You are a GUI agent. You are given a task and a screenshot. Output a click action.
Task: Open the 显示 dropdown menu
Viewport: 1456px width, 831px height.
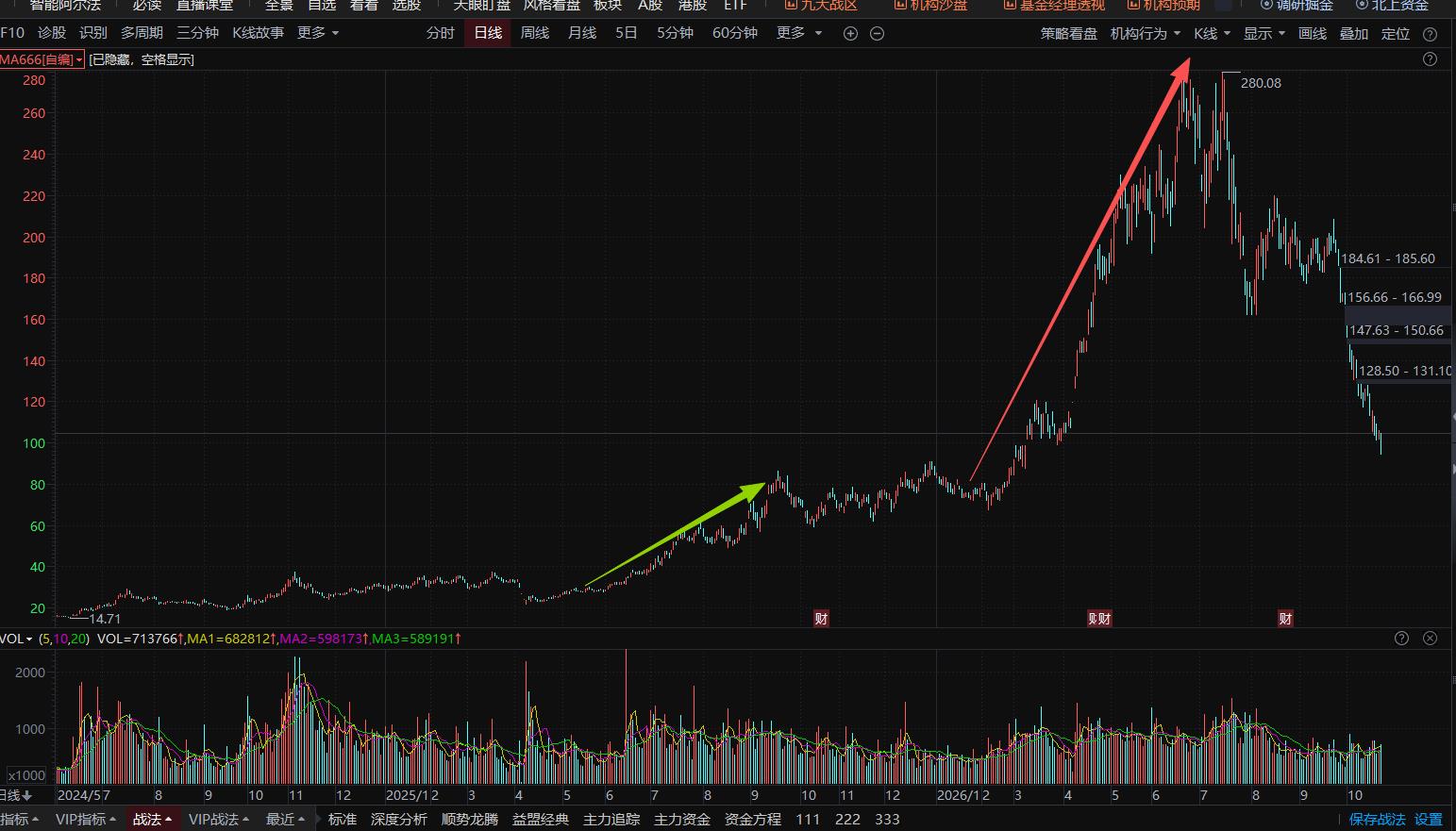tap(1264, 33)
